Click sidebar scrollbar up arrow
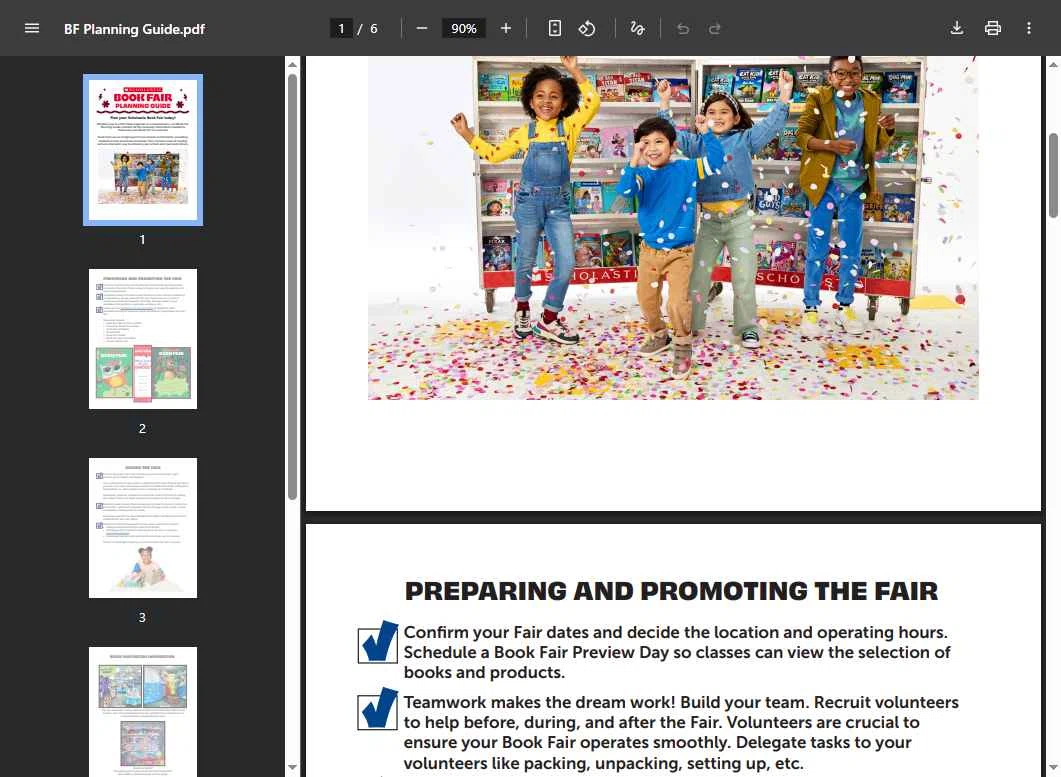This screenshot has height=777, width=1061. (x=292, y=64)
